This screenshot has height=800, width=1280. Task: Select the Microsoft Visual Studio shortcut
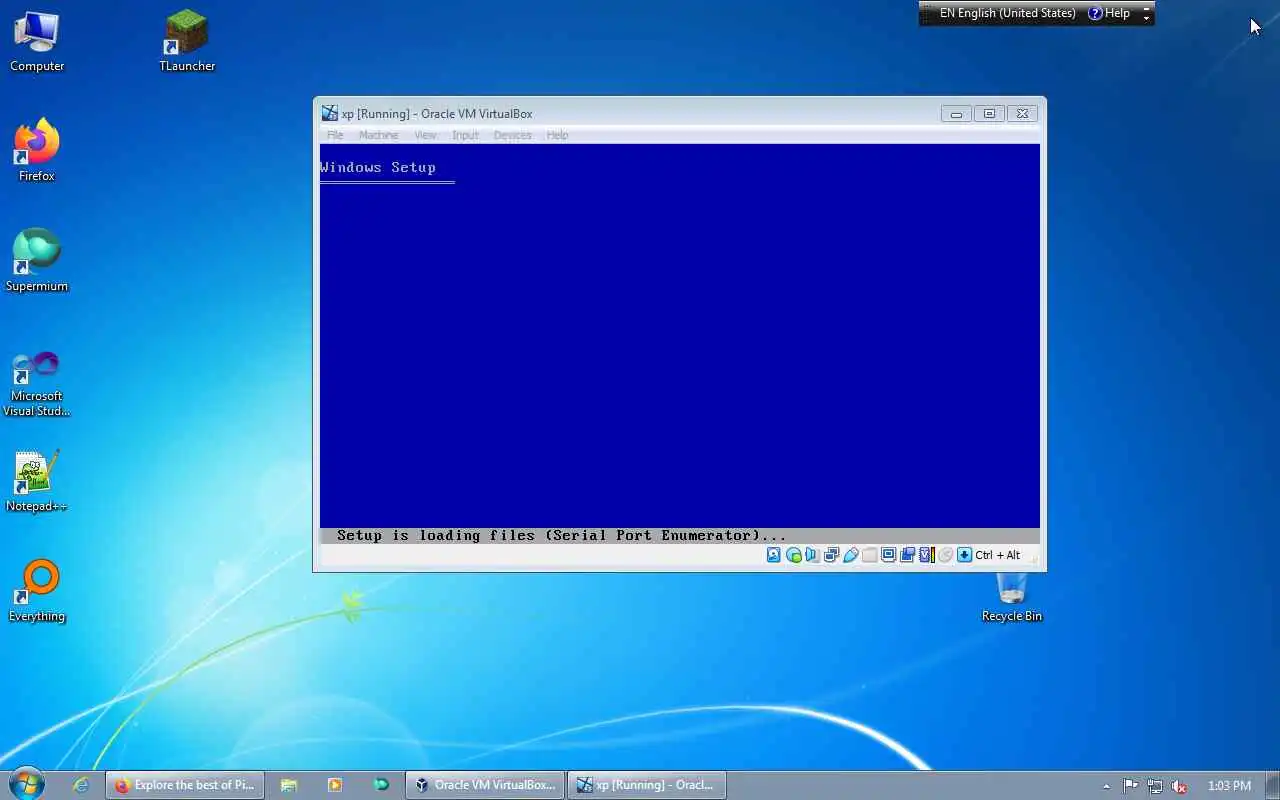37,384
